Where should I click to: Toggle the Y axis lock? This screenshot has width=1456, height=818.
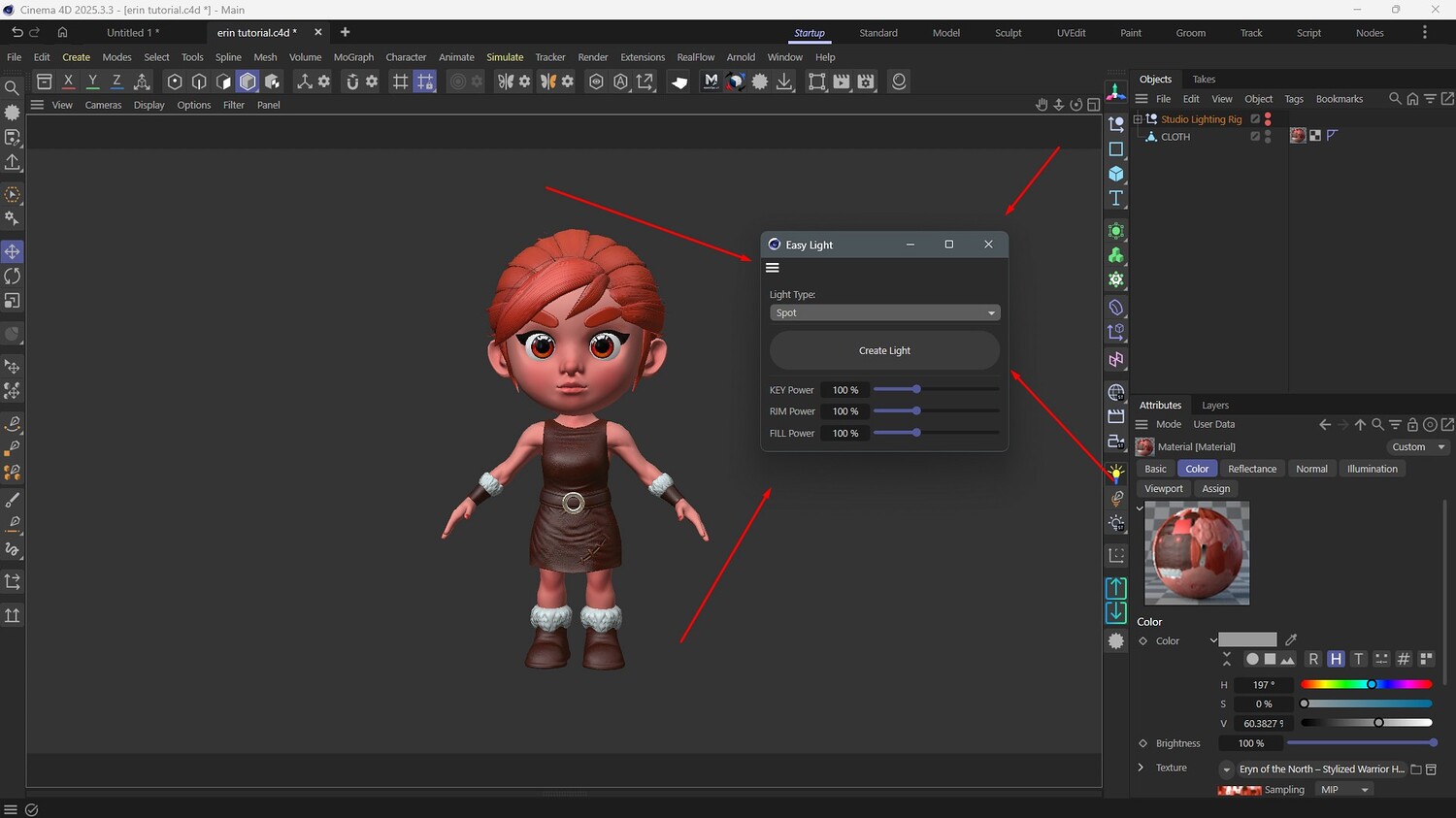coord(92,82)
